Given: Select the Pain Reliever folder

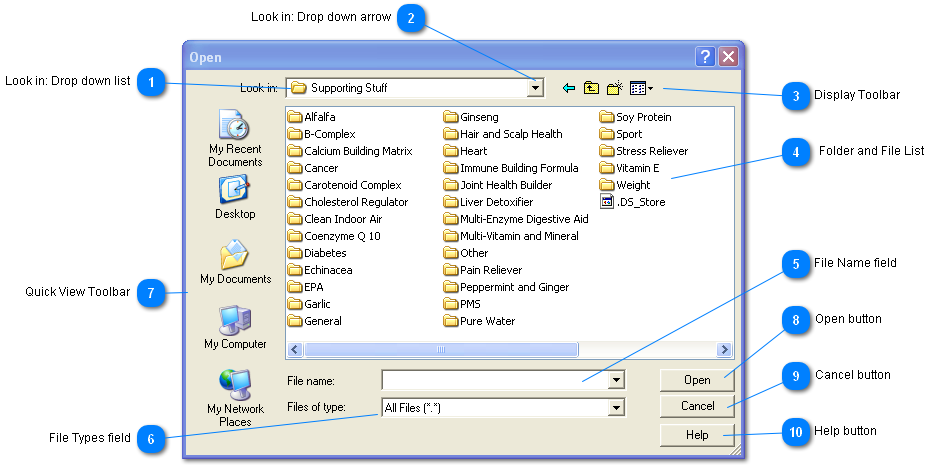Looking at the screenshot, I should pos(483,270).
